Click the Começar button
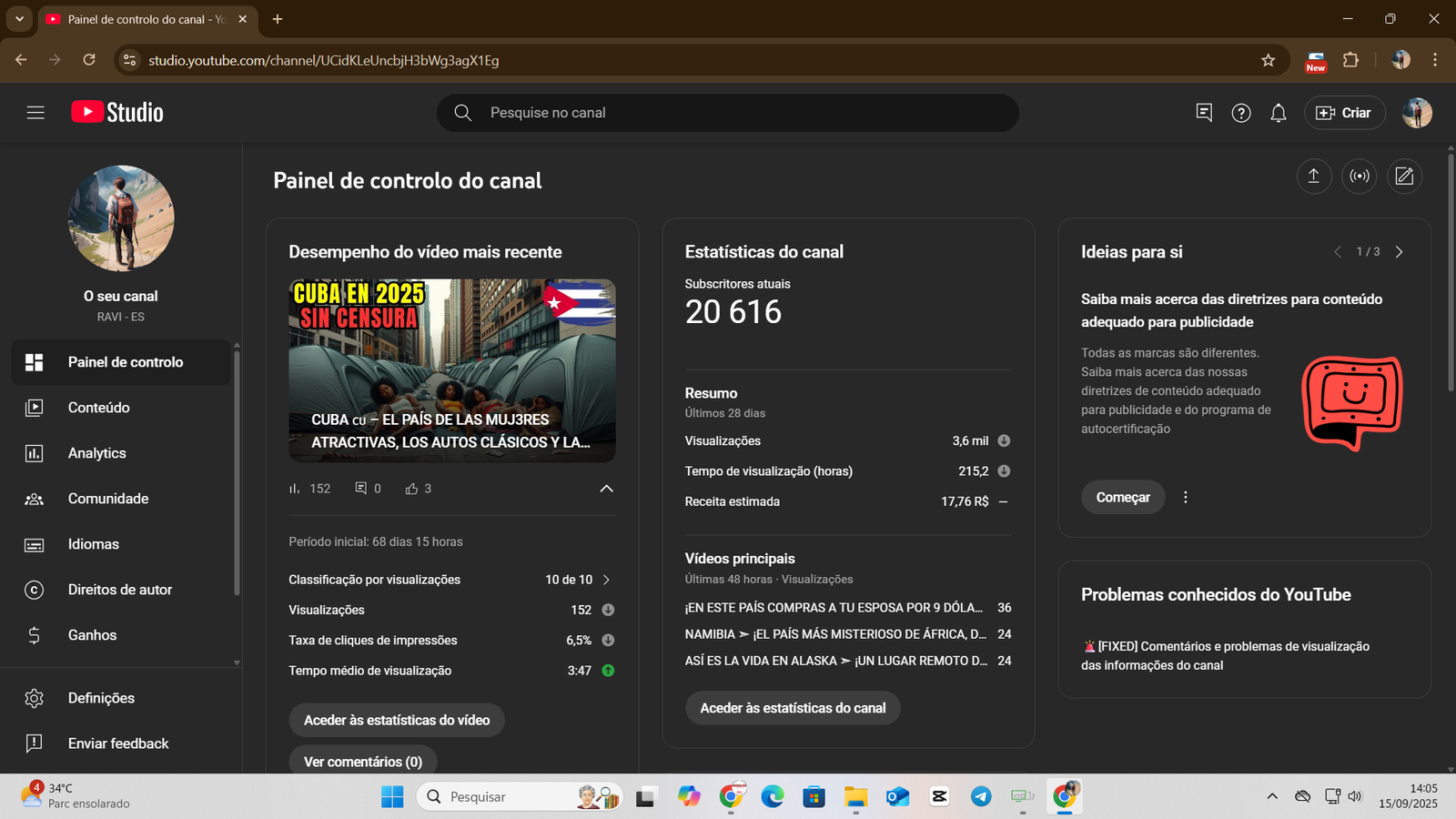Image resolution: width=1456 pixels, height=819 pixels. (x=1123, y=498)
